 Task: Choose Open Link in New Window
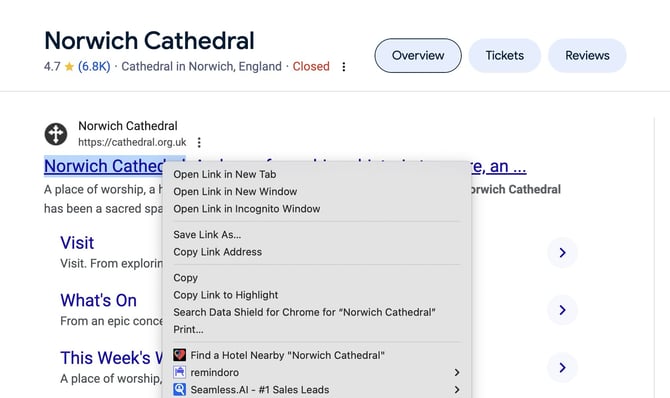pyautogui.click(x=317, y=192)
